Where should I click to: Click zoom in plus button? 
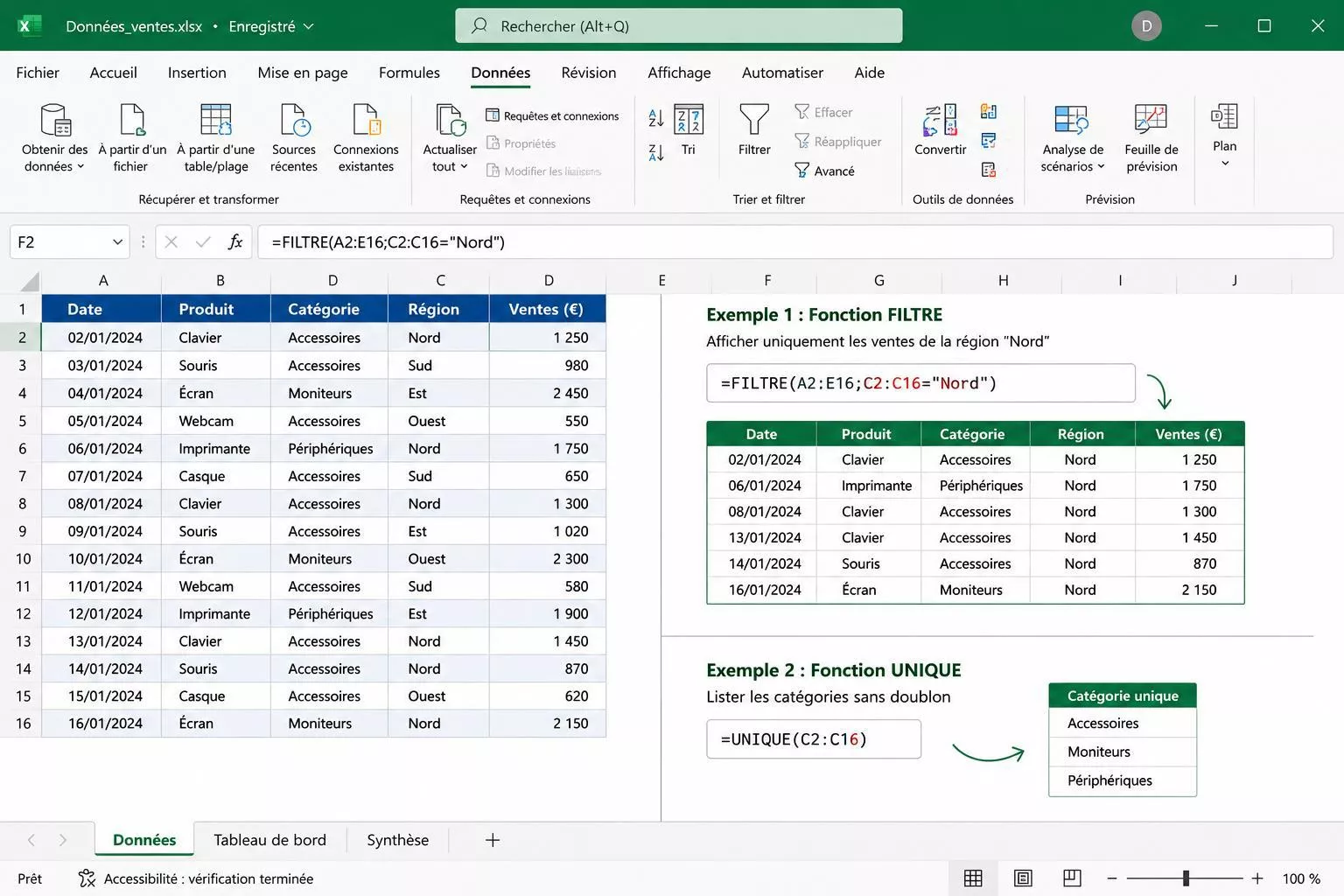1257,878
